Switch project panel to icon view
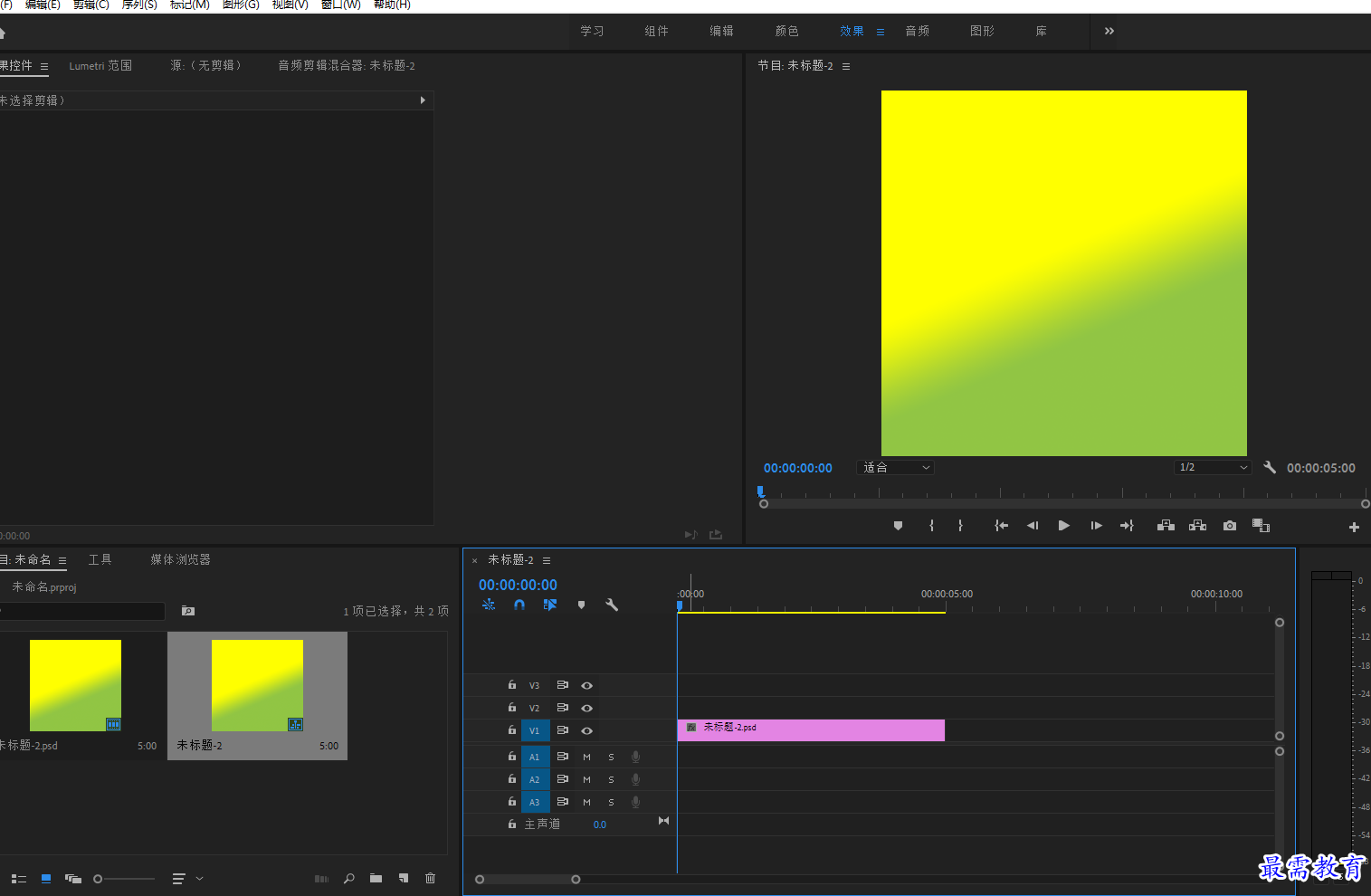The height and width of the screenshot is (896, 1371). (x=46, y=879)
